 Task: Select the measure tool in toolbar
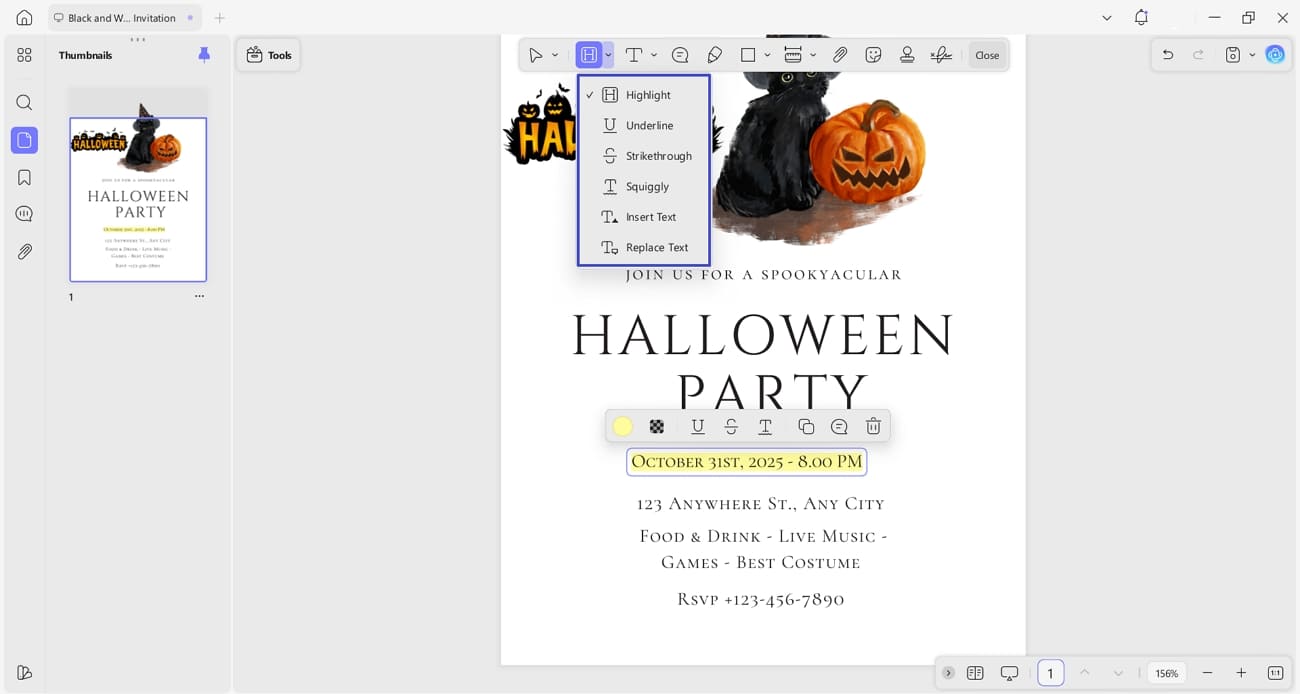[x=793, y=55]
